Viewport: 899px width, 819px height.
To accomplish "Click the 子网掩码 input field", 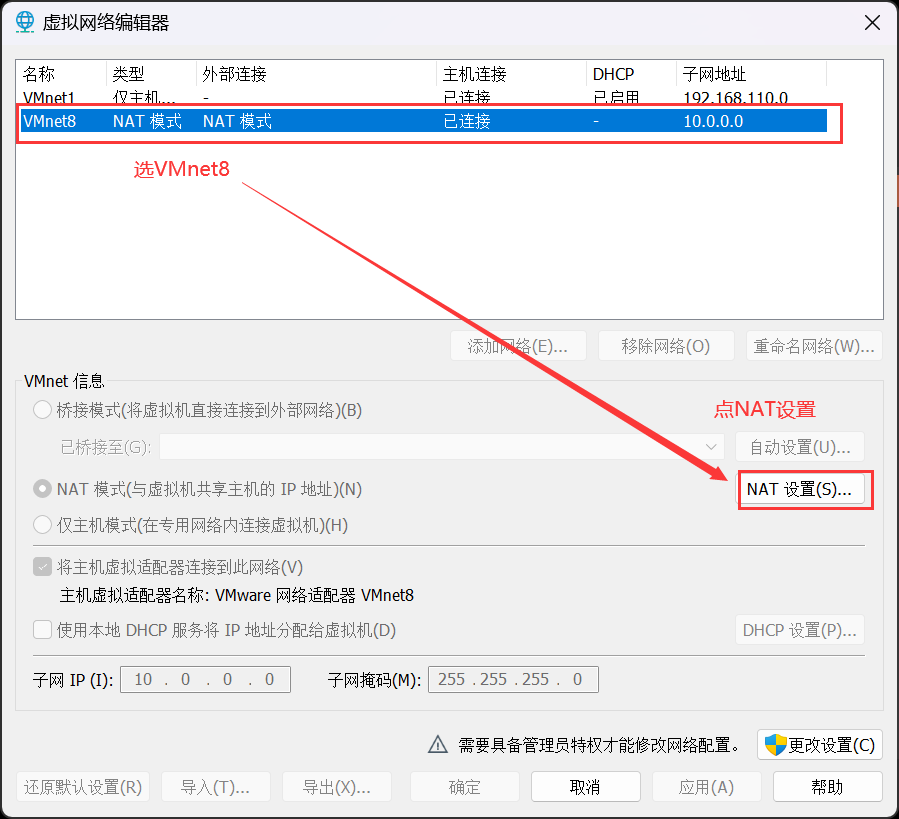I will click(x=513, y=680).
